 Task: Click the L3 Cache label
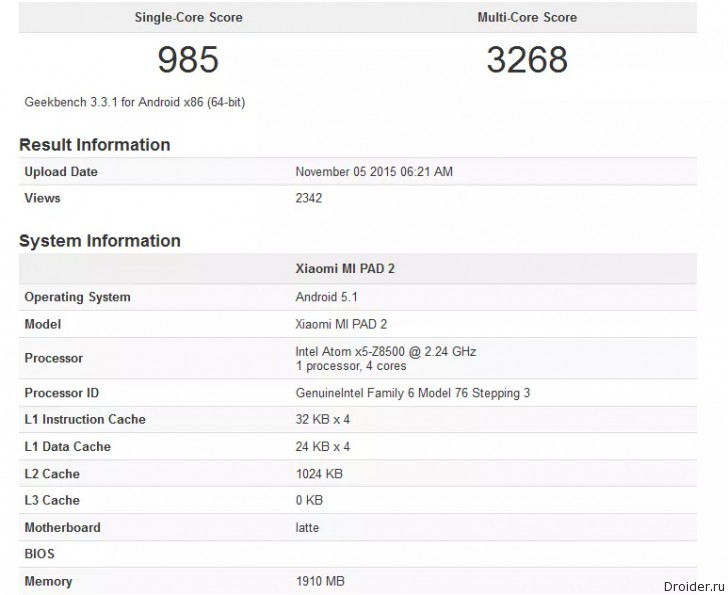click(52, 500)
